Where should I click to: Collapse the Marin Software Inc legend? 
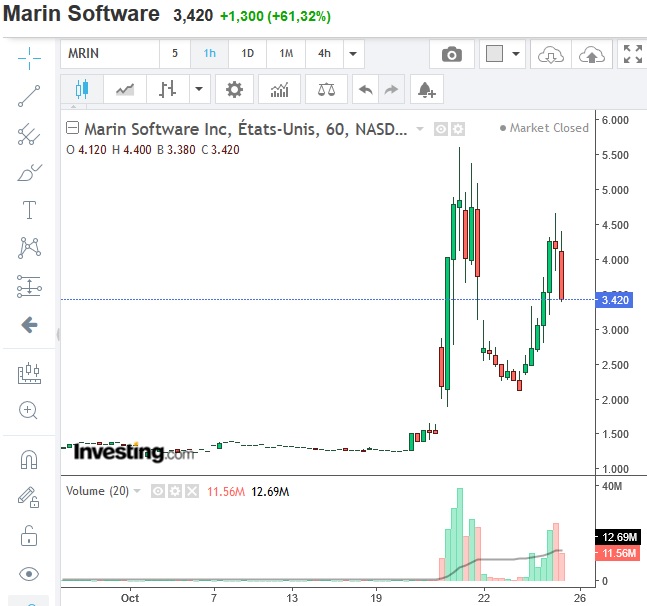pyautogui.click(x=73, y=128)
